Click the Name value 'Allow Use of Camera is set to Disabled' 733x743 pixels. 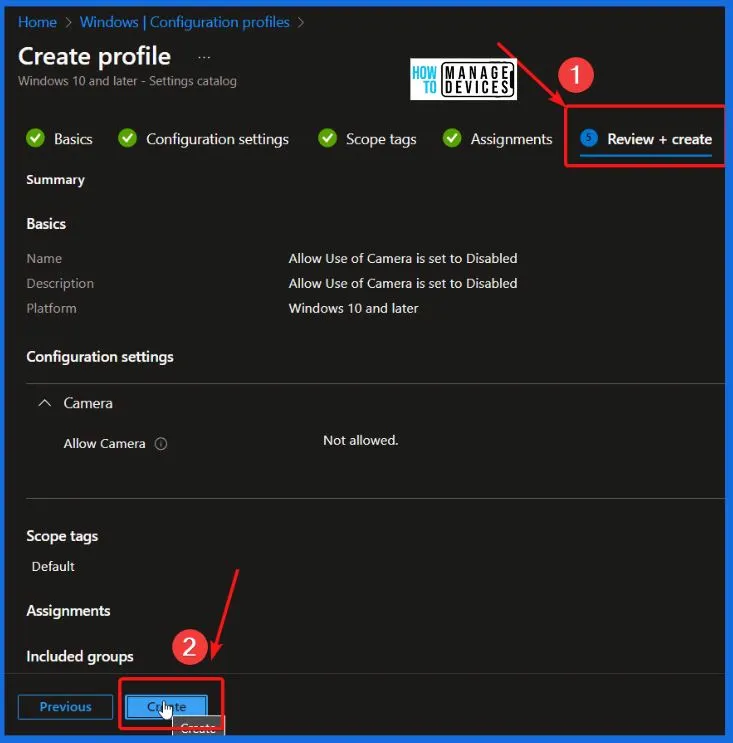(403, 258)
